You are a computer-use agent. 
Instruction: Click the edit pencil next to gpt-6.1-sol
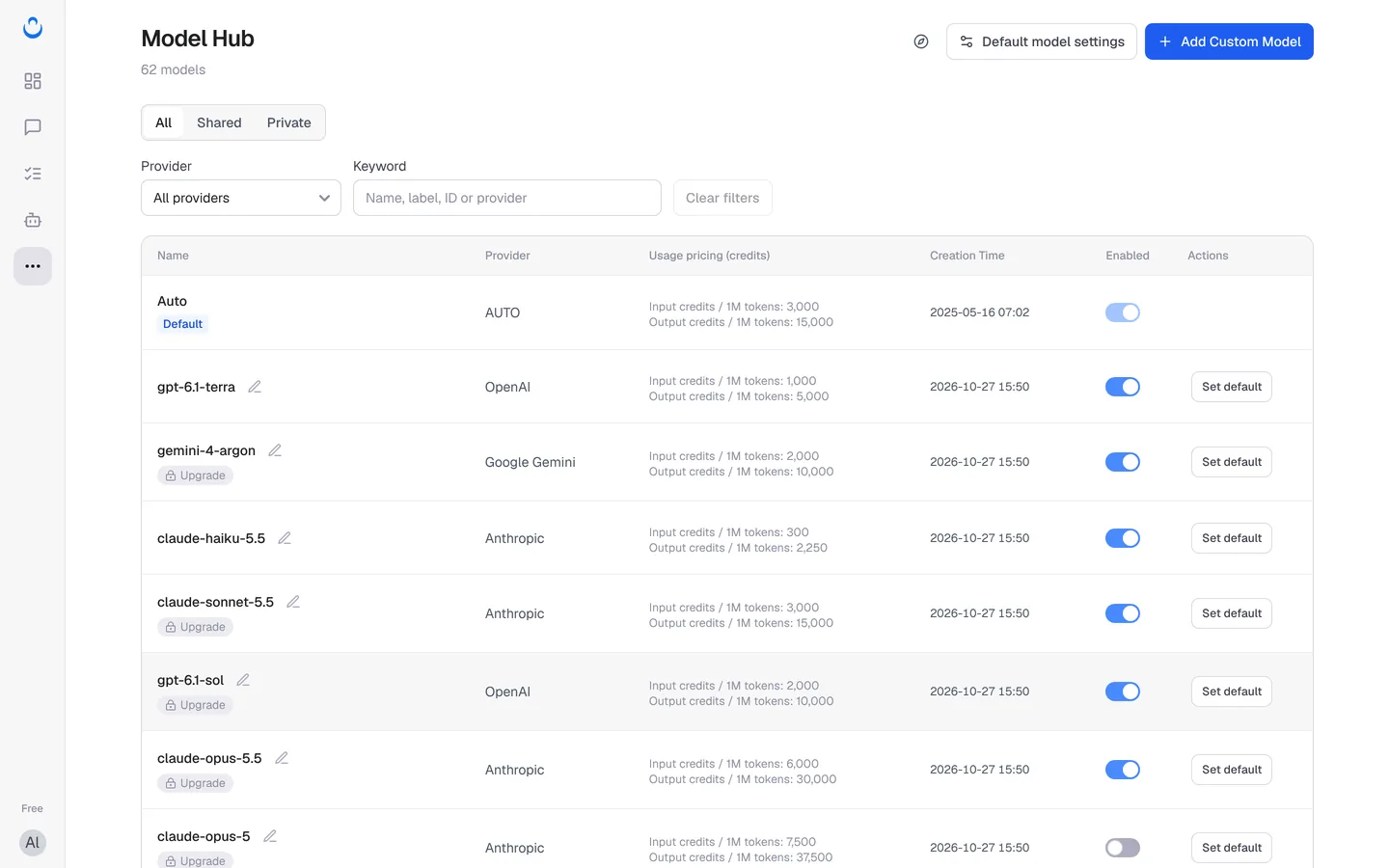(x=243, y=680)
